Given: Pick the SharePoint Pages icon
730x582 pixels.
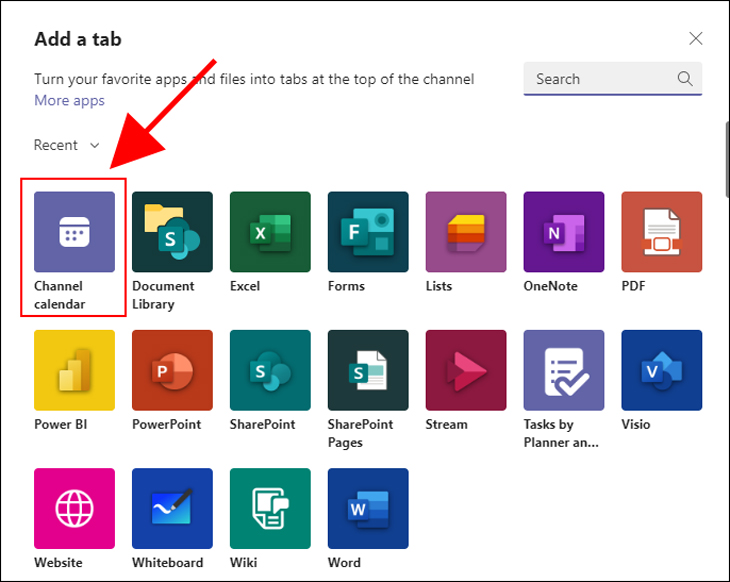Looking at the screenshot, I should (368, 370).
